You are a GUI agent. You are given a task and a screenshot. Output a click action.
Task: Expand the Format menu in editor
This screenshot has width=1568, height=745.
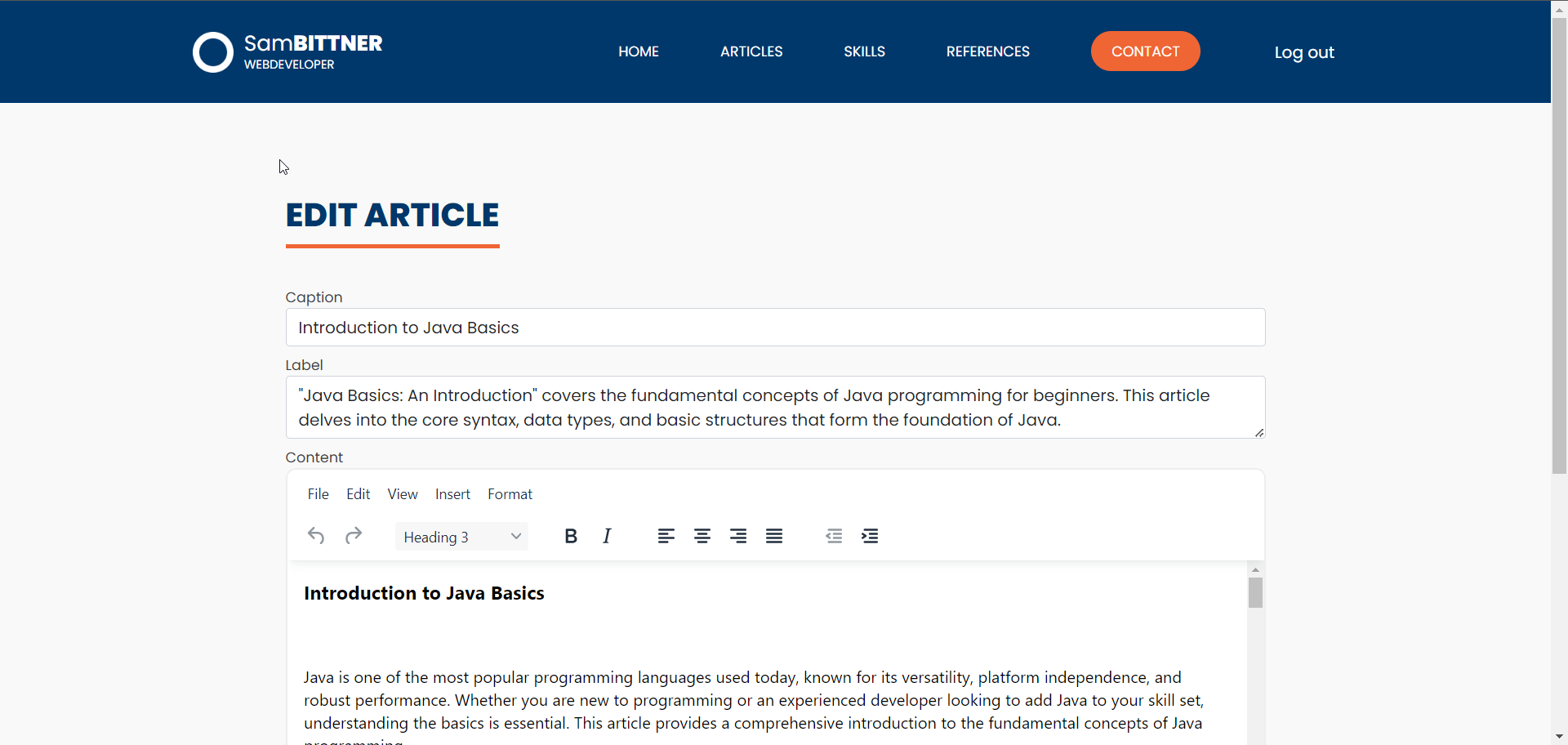click(510, 494)
